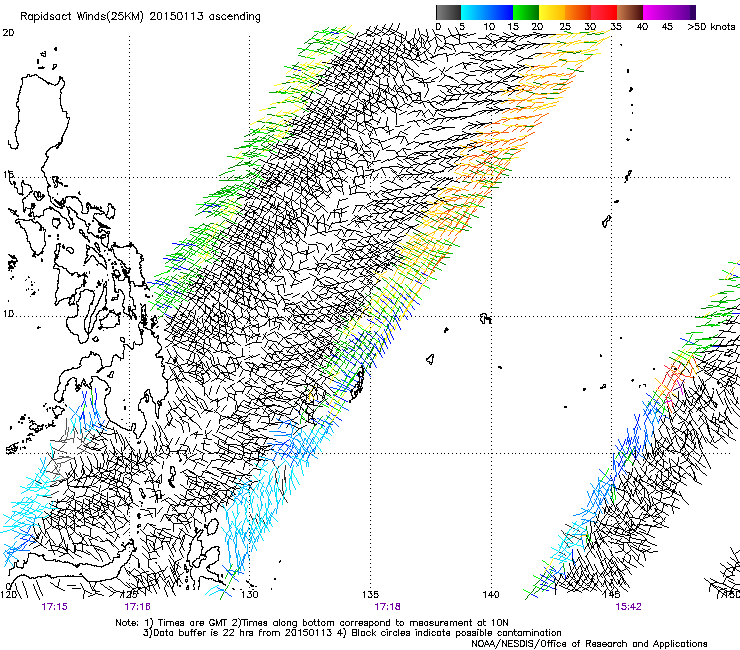Click the 'NOAA/NESDIS/Office of Research and Applications' credit
Screen dimensions: 740x650
coord(589,644)
